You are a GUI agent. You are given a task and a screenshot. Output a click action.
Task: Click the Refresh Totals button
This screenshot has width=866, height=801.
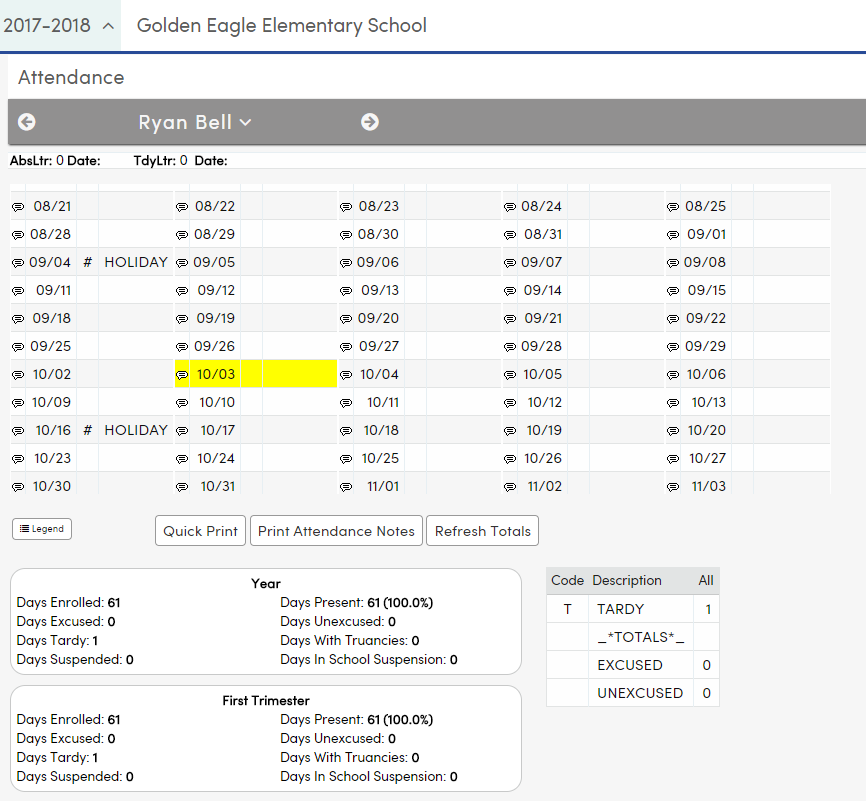click(482, 531)
